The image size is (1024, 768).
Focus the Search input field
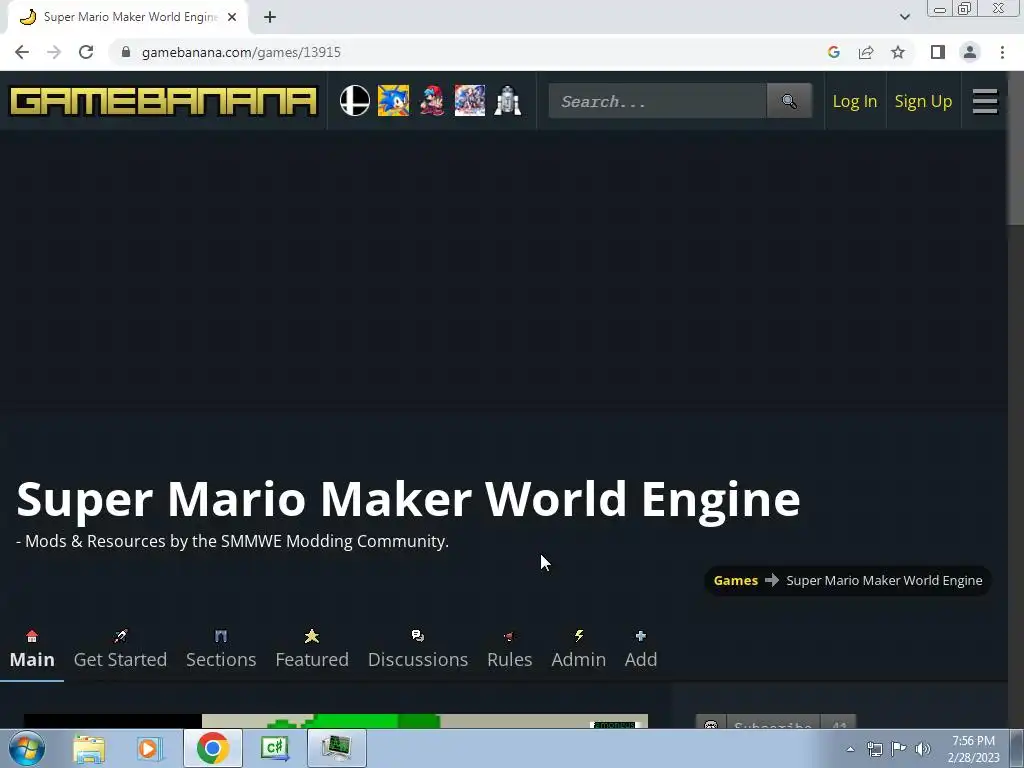(x=657, y=101)
